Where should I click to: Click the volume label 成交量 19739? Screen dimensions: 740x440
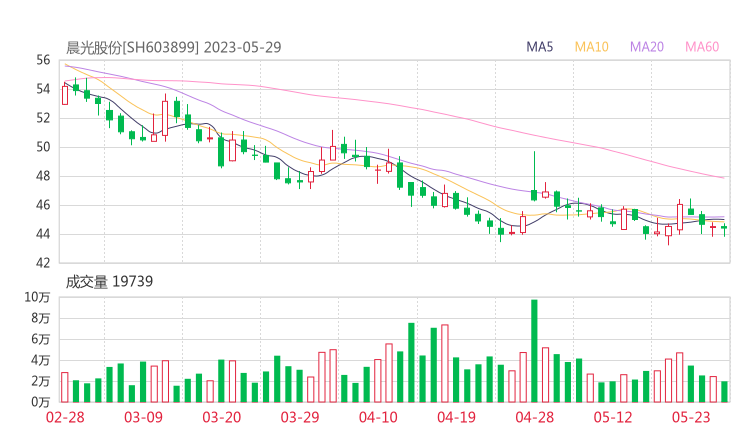pyautogui.click(x=109, y=281)
